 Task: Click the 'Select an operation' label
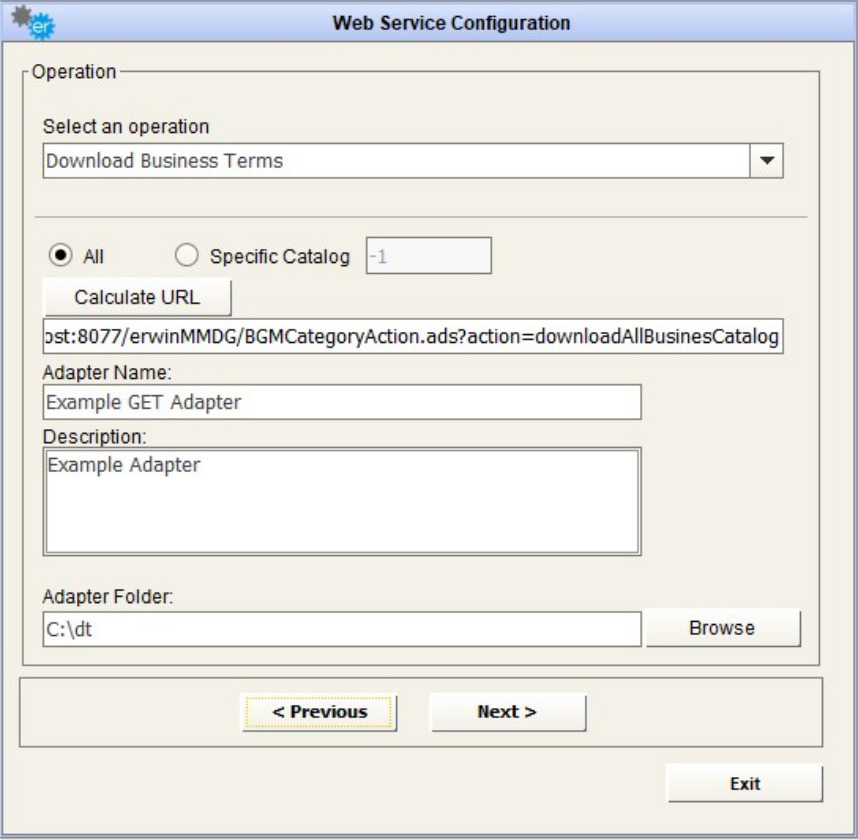126,127
